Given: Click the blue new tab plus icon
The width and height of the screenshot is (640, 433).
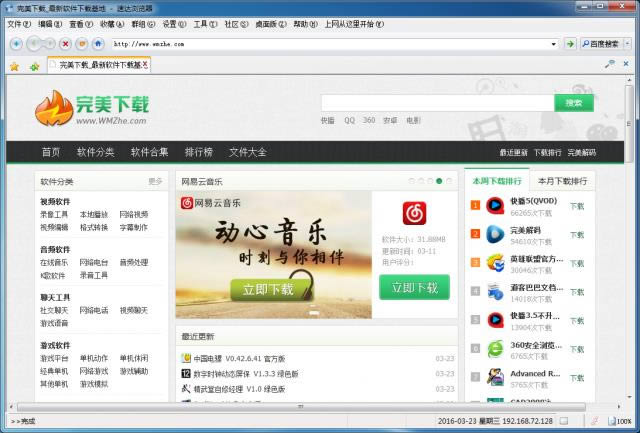Looking at the screenshot, I should (x=16, y=44).
